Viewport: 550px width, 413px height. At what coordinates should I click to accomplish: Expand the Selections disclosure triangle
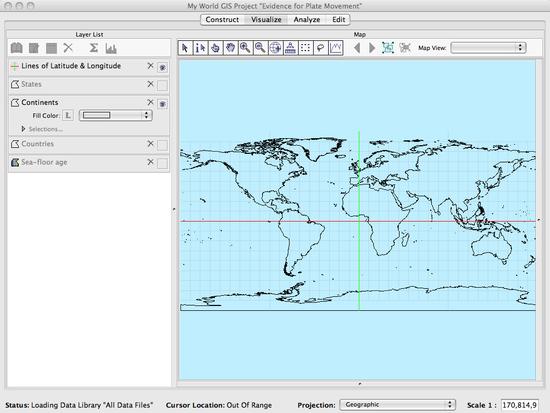(24, 129)
